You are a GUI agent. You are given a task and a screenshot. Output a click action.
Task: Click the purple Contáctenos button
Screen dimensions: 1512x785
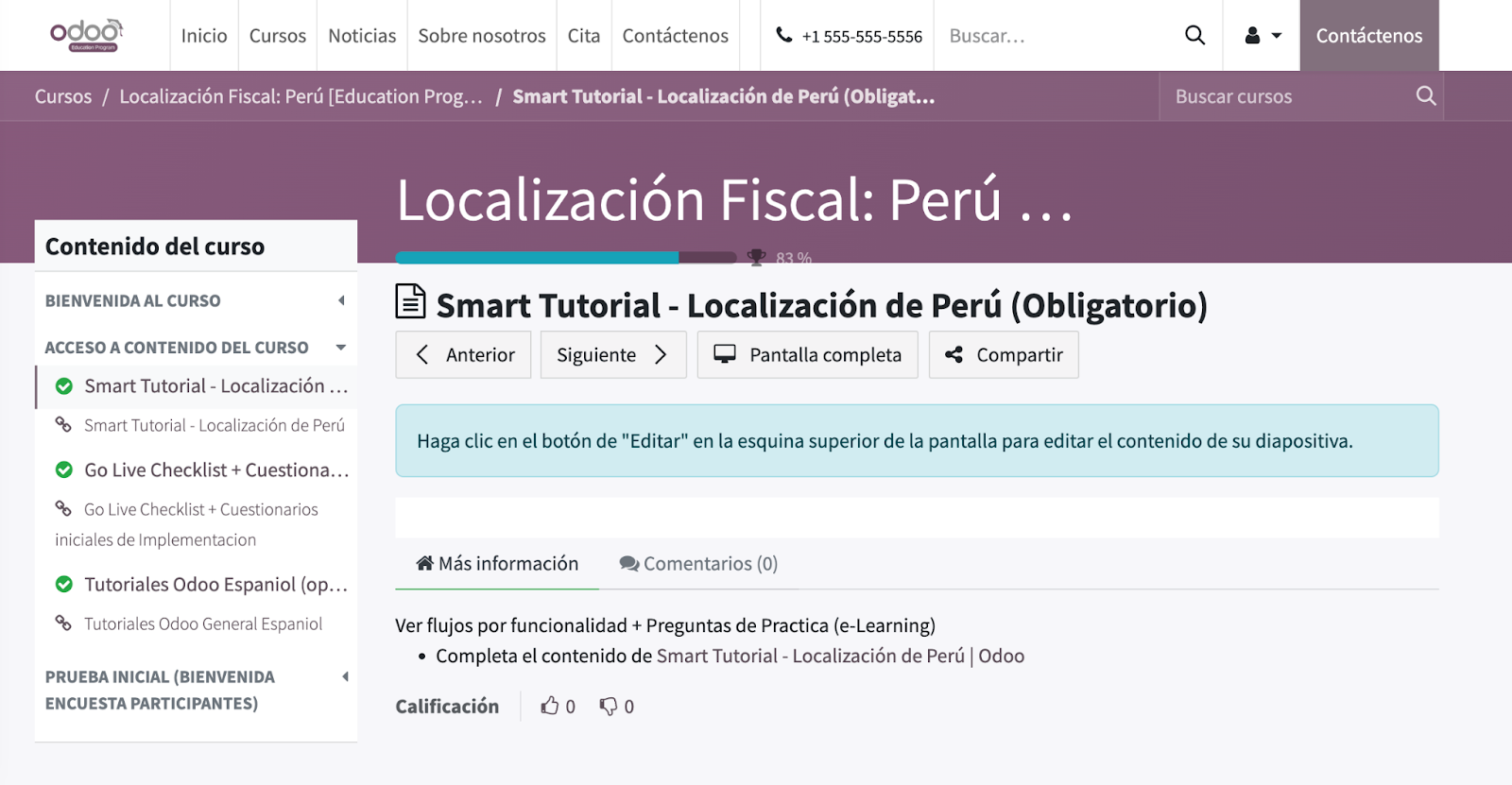point(1369,35)
